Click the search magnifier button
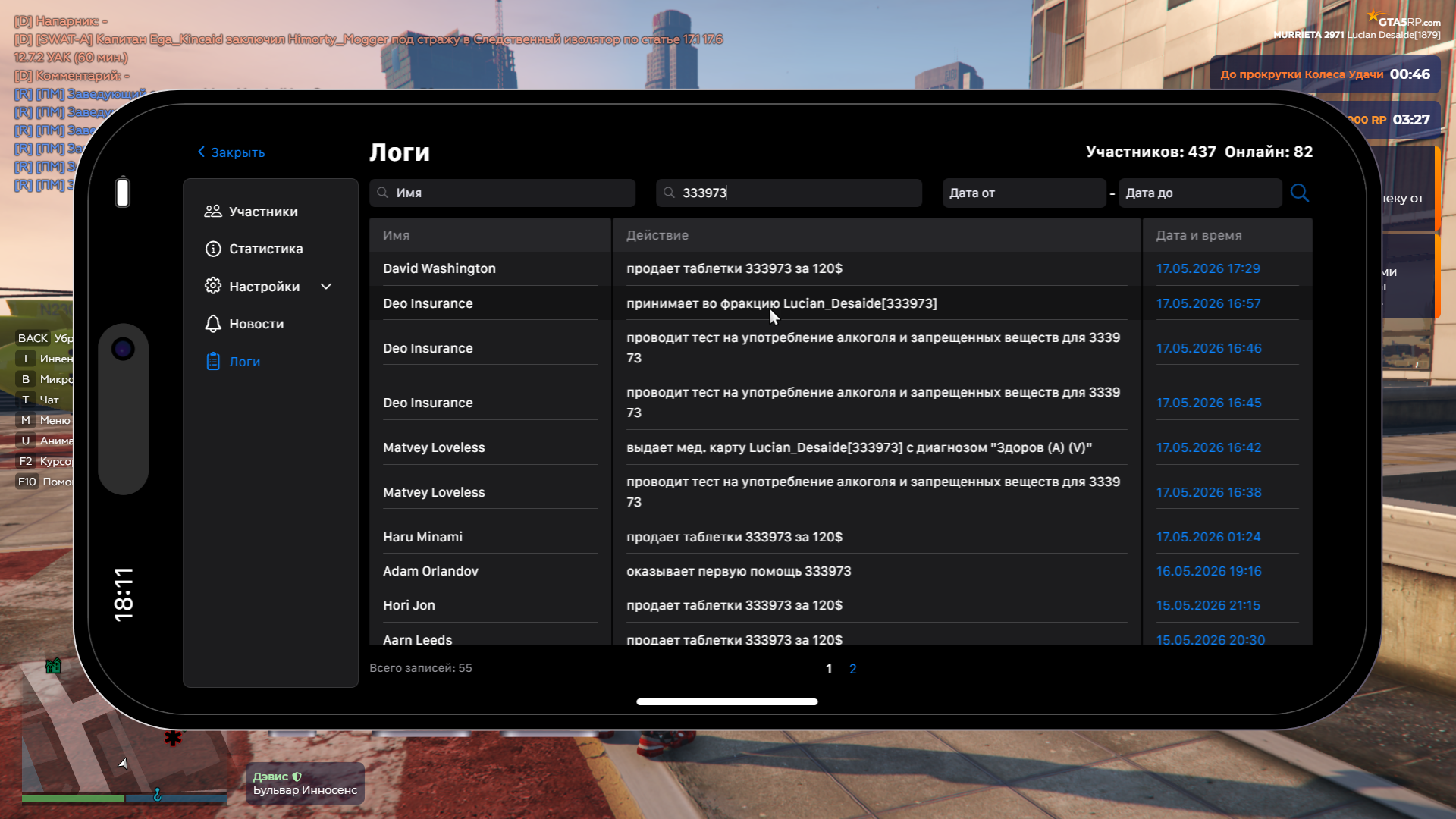 point(1300,193)
